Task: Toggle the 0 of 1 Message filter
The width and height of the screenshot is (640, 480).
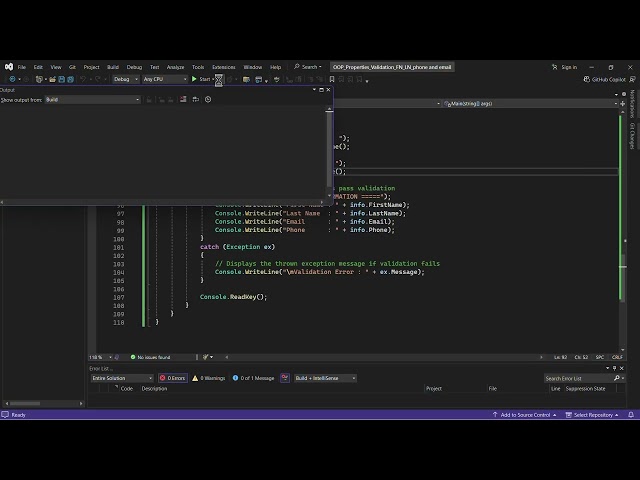Action: 253,378
